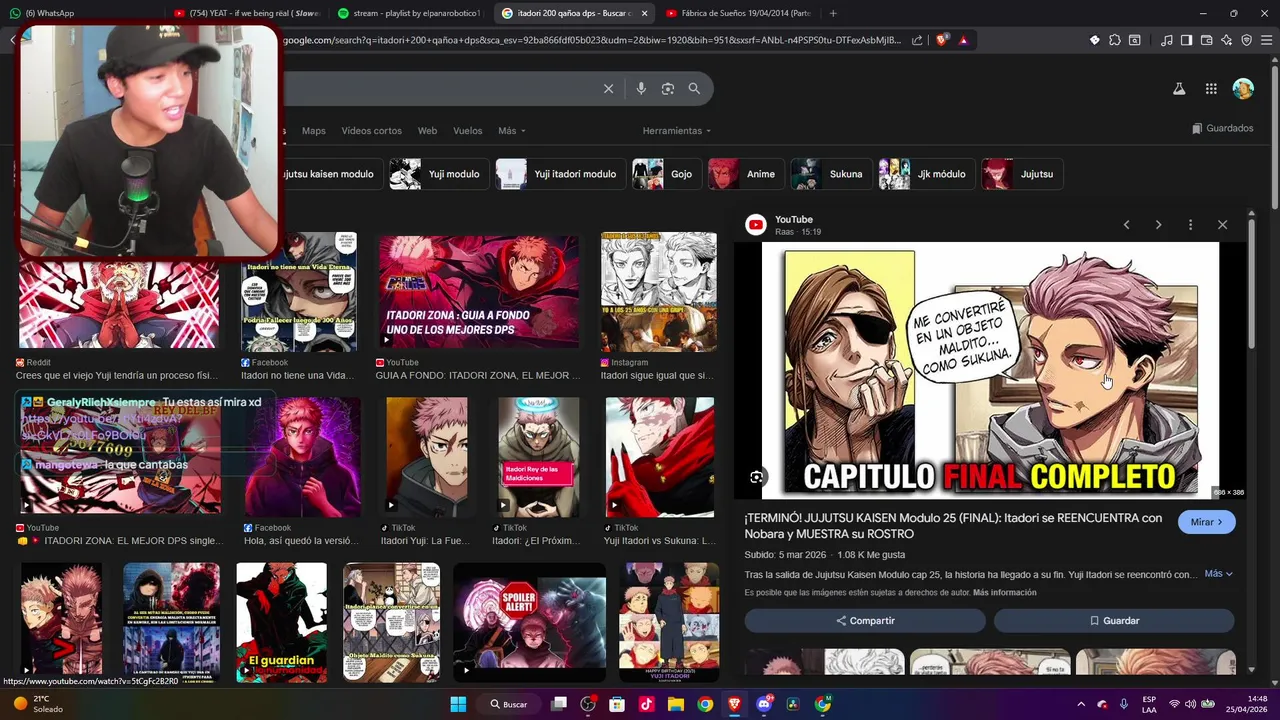Click the Brave Shields lion icon
The width and height of the screenshot is (1280, 720).
tap(942, 40)
